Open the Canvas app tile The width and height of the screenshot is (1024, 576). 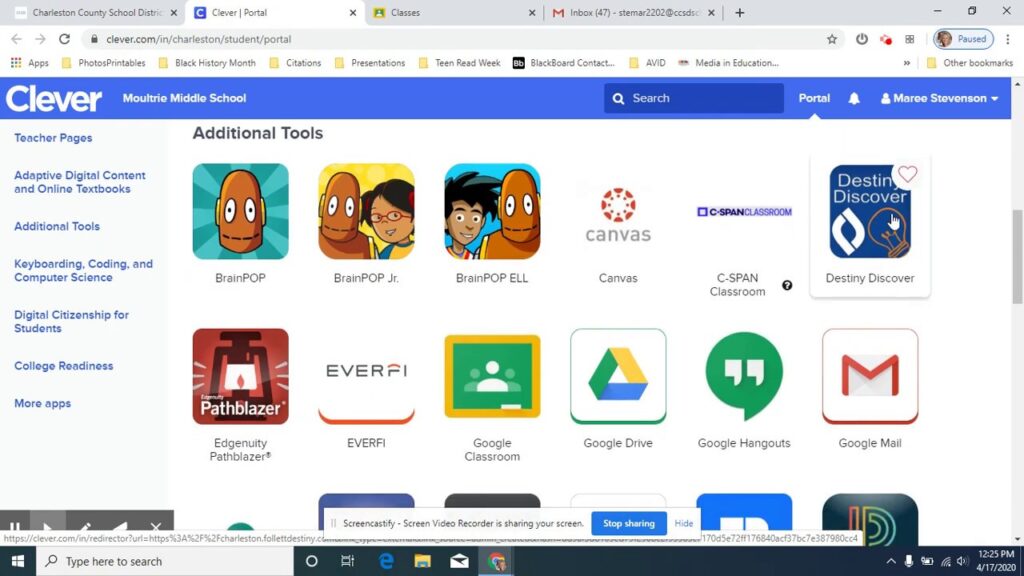(x=618, y=212)
